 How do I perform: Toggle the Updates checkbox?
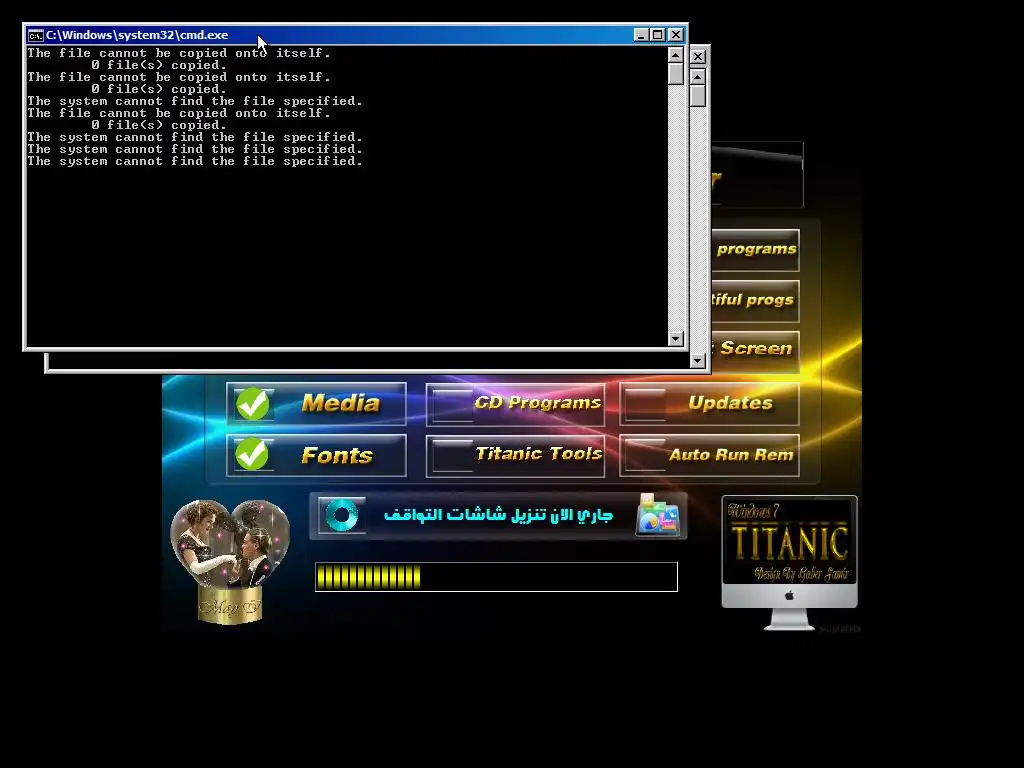(645, 404)
